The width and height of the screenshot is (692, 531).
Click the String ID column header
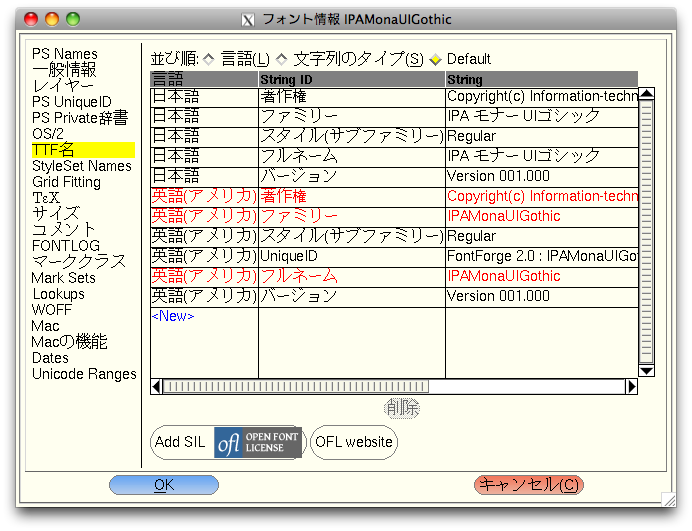(352, 79)
